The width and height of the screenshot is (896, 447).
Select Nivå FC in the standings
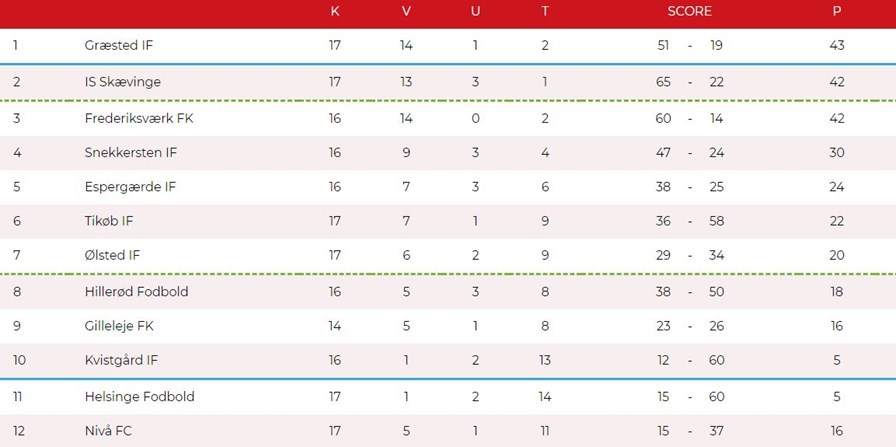109,431
